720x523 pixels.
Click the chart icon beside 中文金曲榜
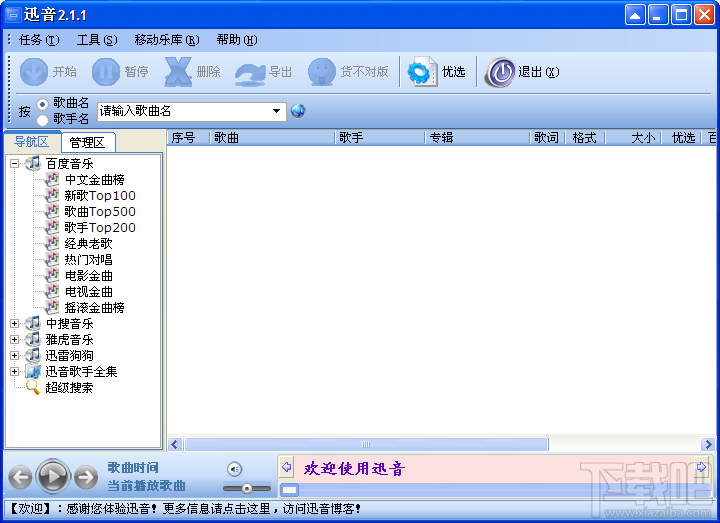pos(52,179)
